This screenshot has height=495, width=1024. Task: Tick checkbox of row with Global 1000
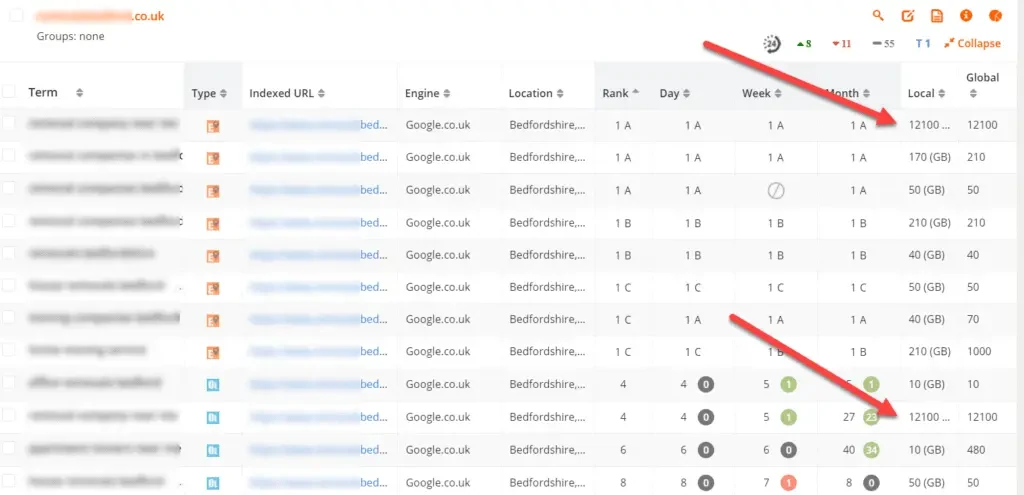point(8,350)
